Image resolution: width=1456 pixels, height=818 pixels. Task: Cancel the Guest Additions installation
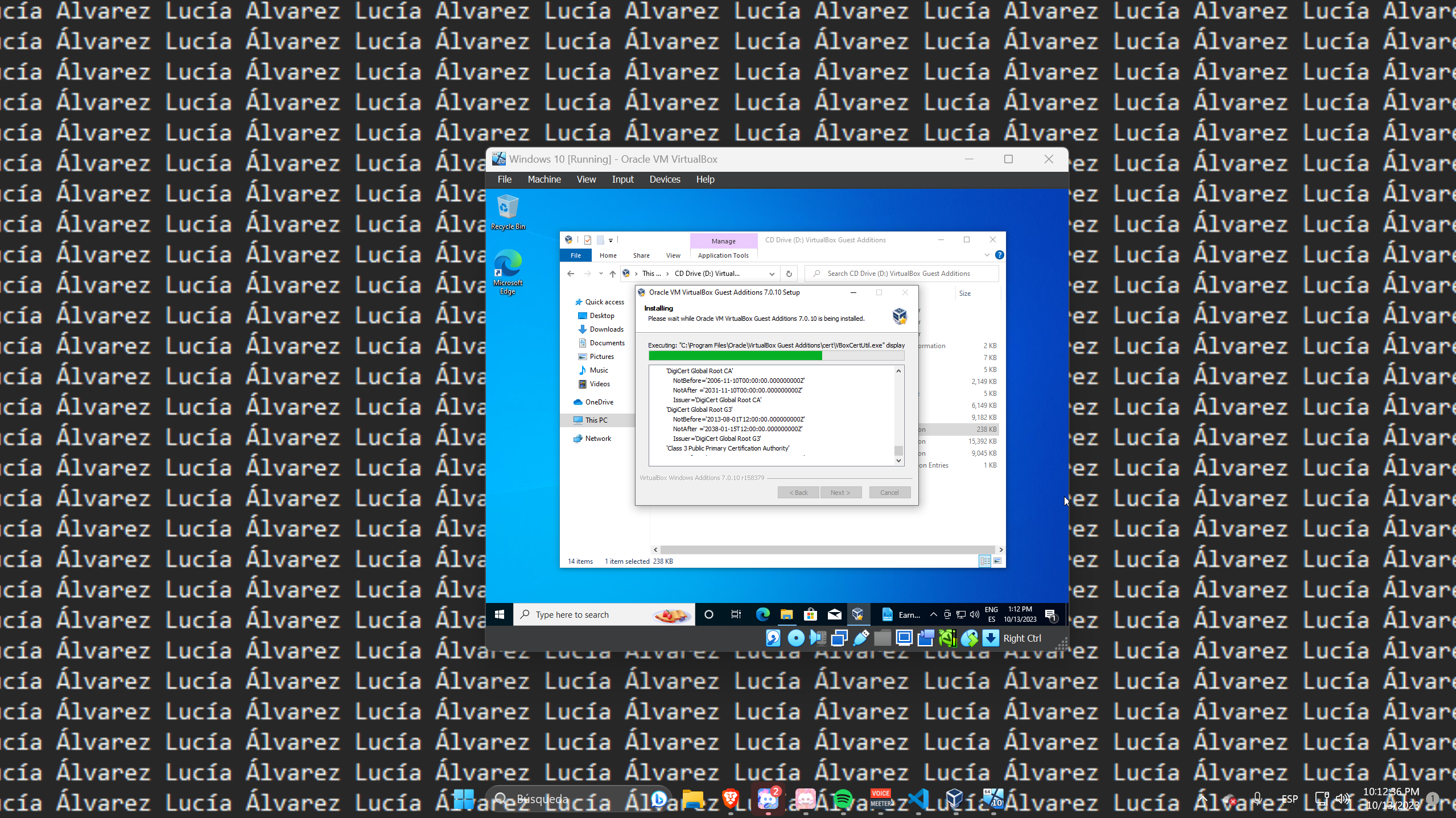click(x=889, y=492)
